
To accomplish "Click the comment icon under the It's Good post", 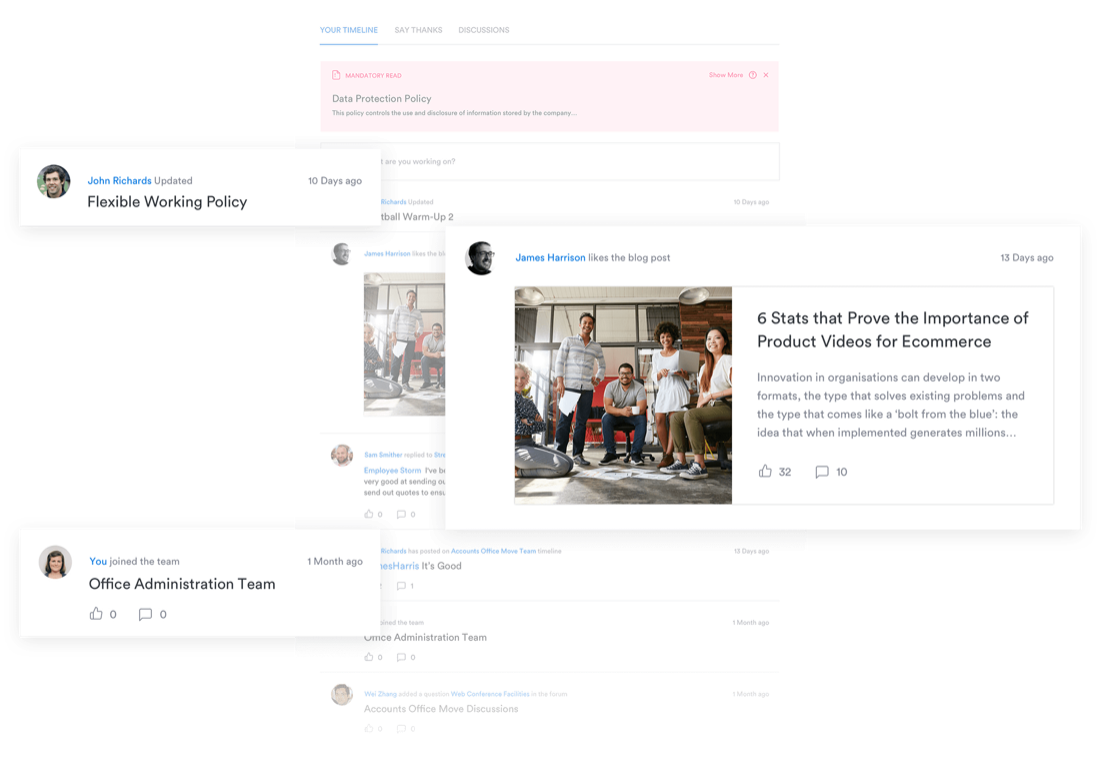I will point(401,586).
